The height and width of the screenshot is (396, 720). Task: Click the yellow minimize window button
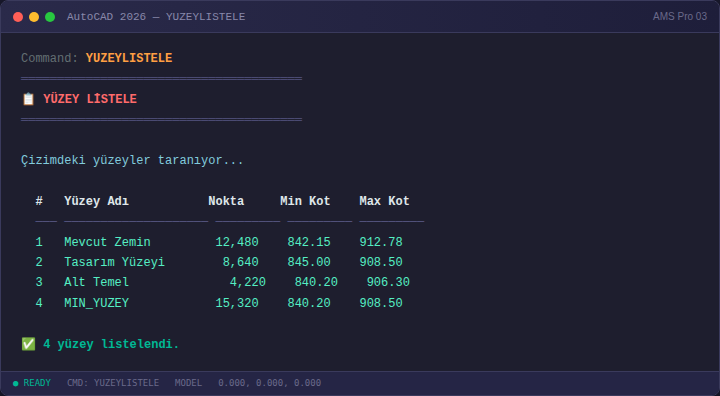click(34, 17)
